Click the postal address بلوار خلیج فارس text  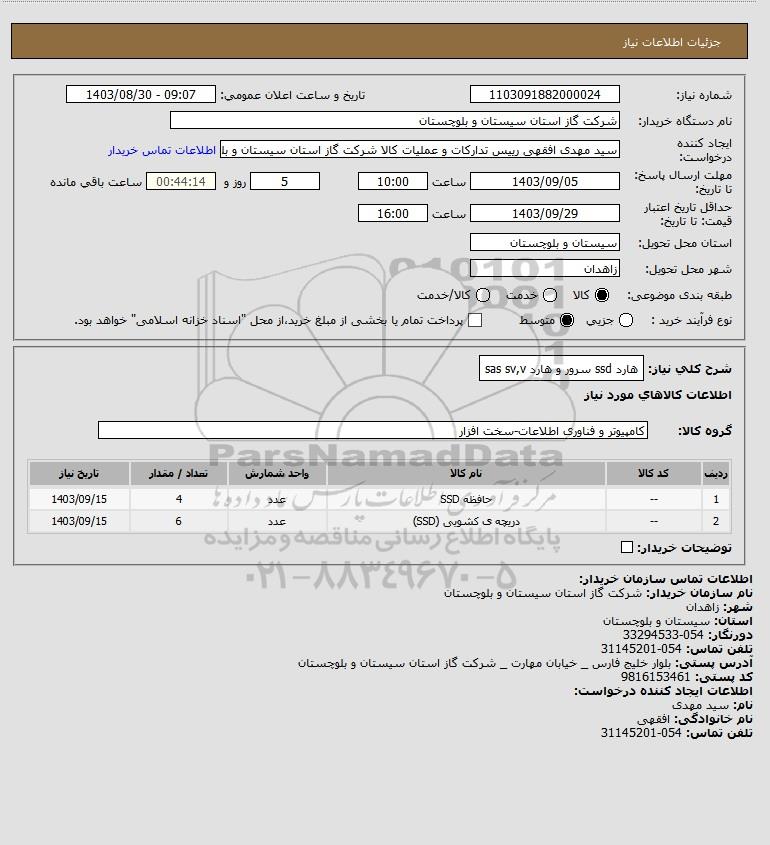484,663
